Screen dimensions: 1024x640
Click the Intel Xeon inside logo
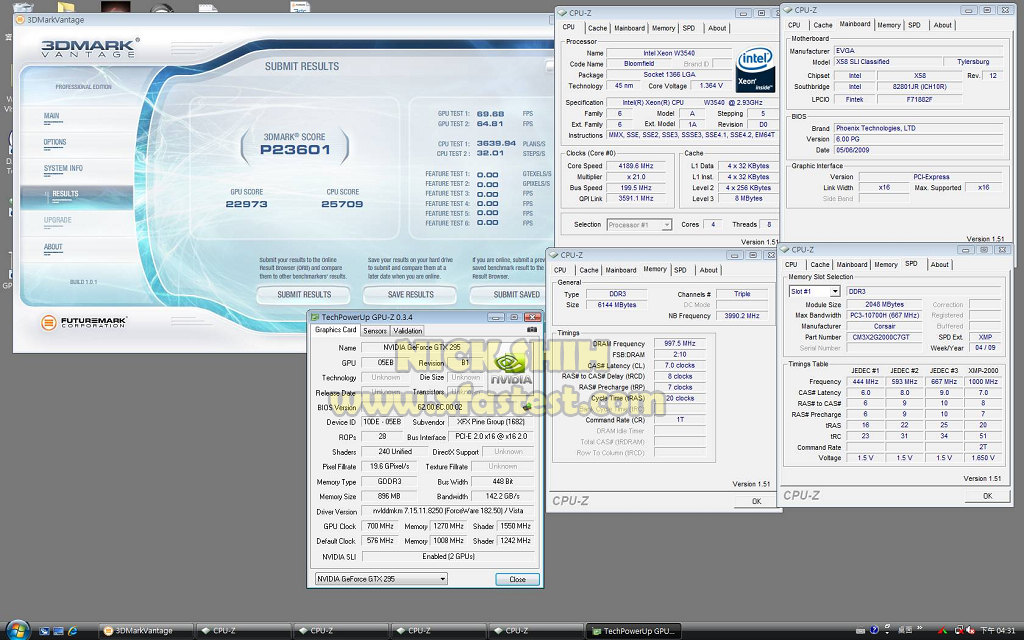tap(755, 68)
